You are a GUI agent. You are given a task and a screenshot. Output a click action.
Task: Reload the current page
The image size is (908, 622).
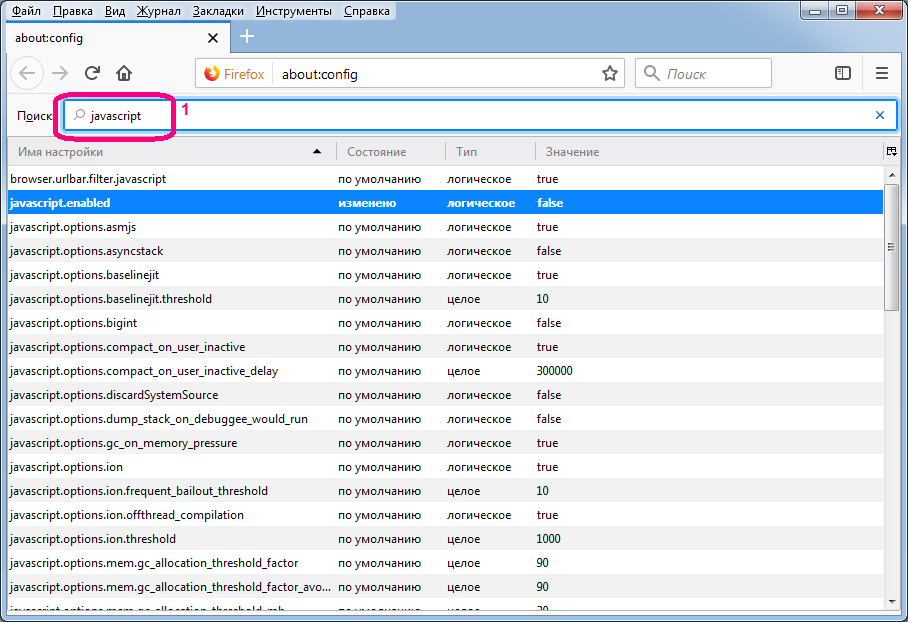(92, 73)
